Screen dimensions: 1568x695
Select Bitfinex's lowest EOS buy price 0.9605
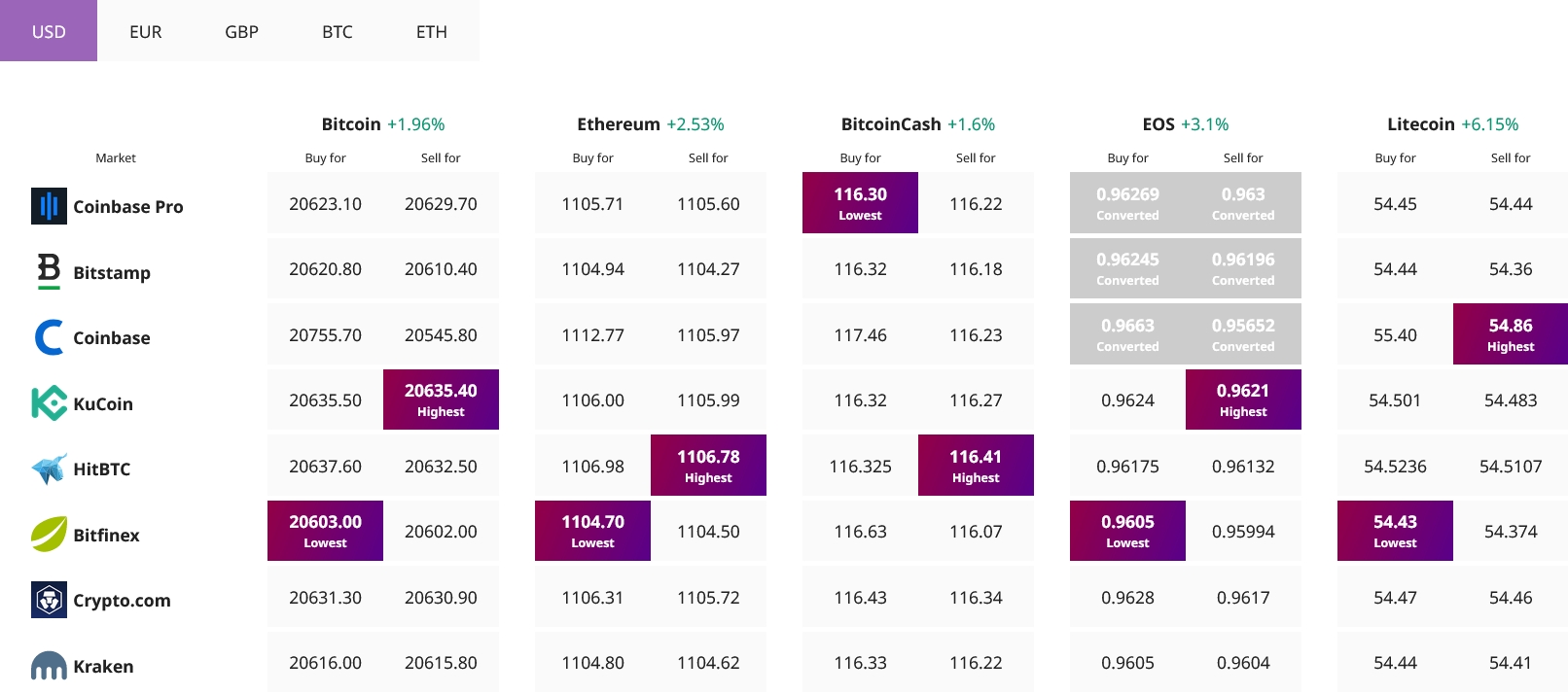[x=1127, y=531]
